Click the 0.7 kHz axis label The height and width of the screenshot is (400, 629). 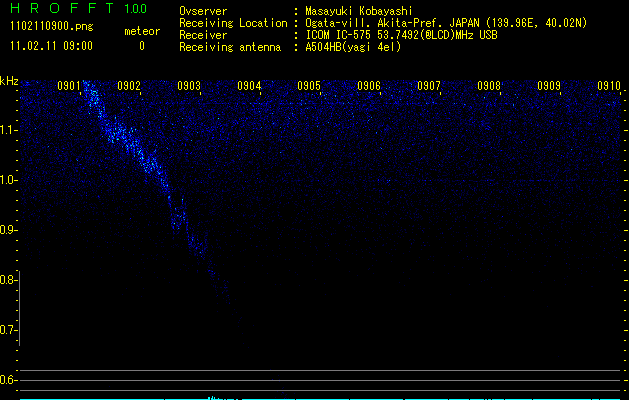pyautogui.click(x=8, y=330)
